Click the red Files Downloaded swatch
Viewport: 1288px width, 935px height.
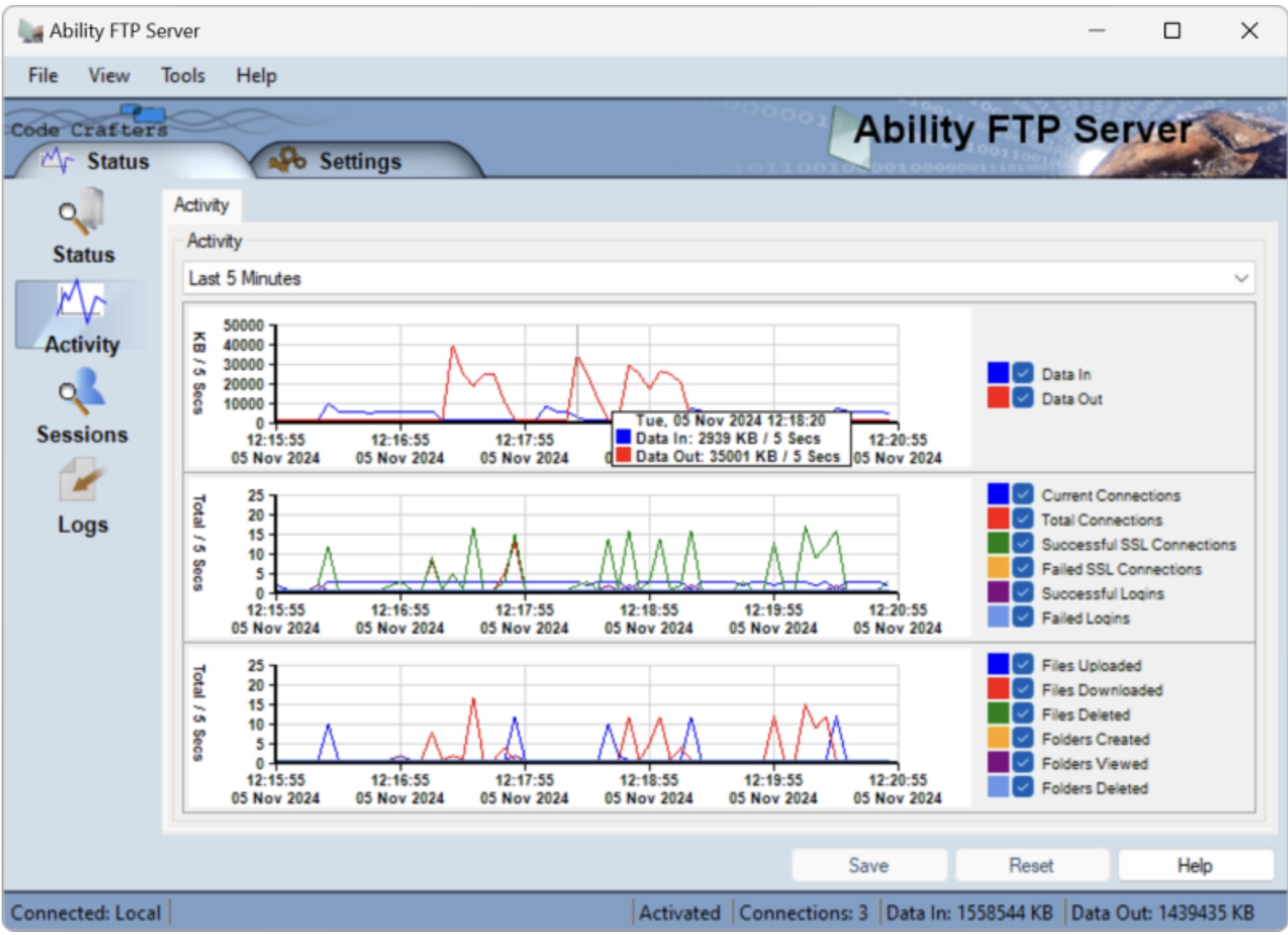coord(998,689)
